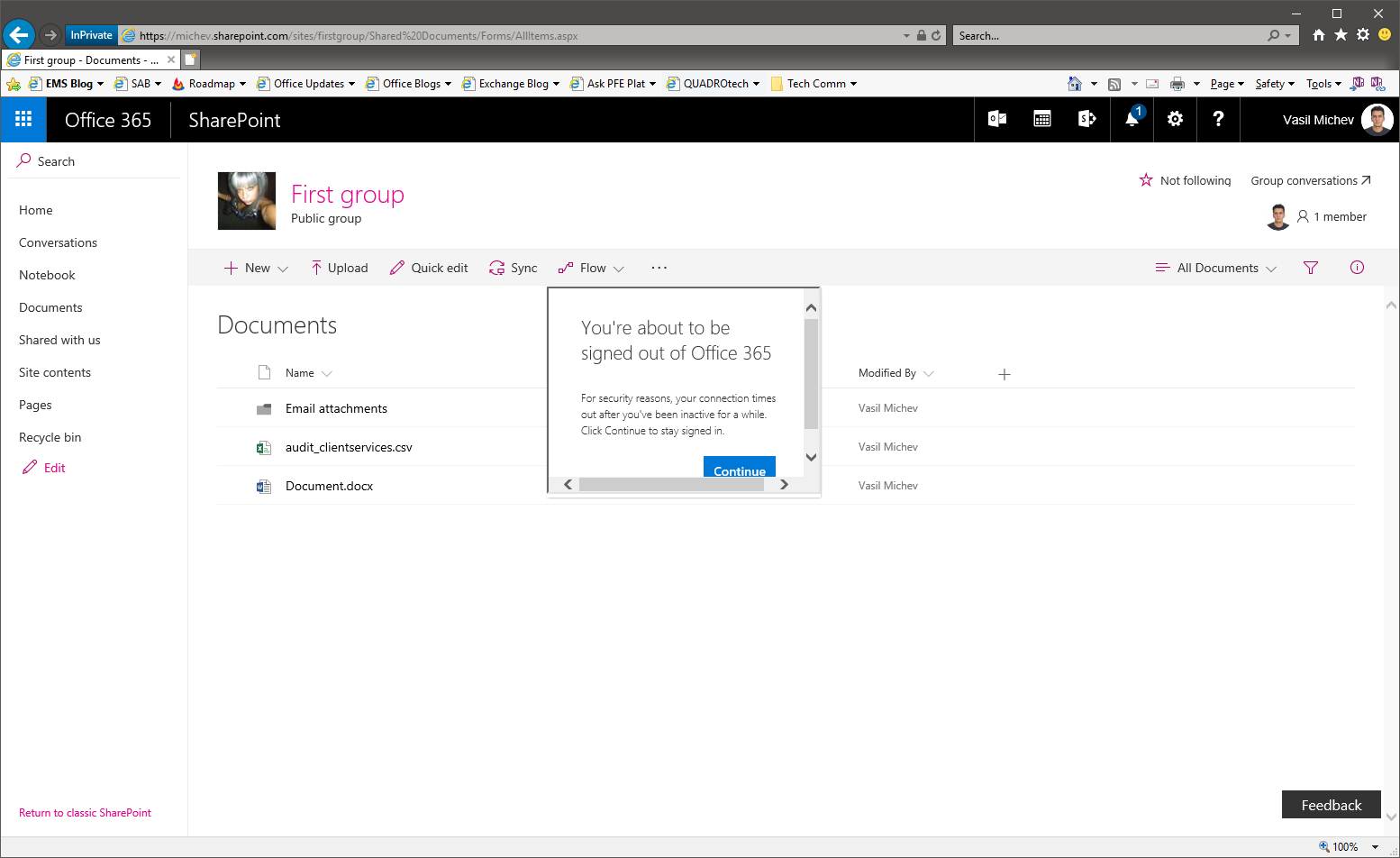Click the RSS feeds icon in command bar

1114,84
